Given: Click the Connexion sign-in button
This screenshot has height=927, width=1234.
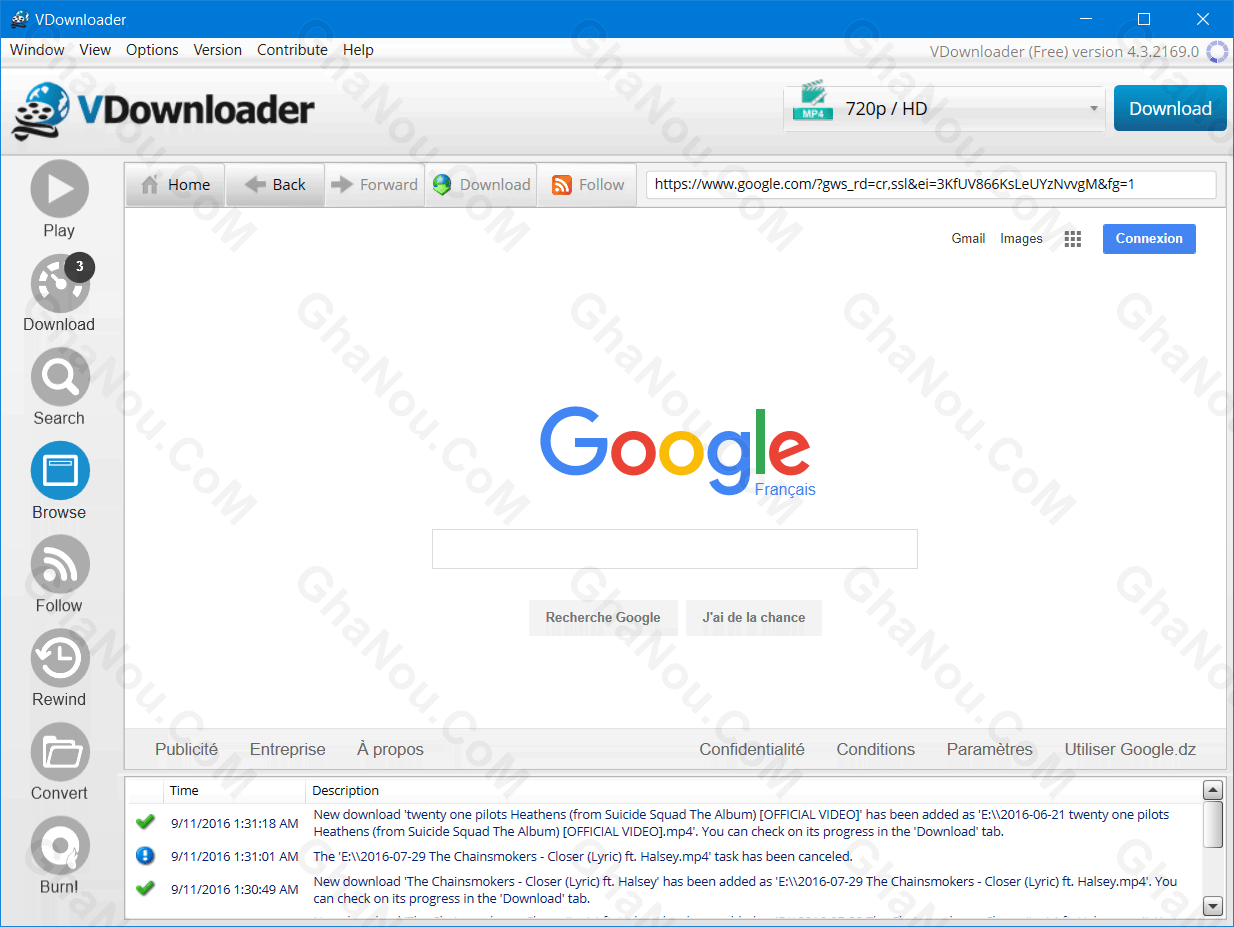Looking at the screenshot, I should click(1149, 239).
